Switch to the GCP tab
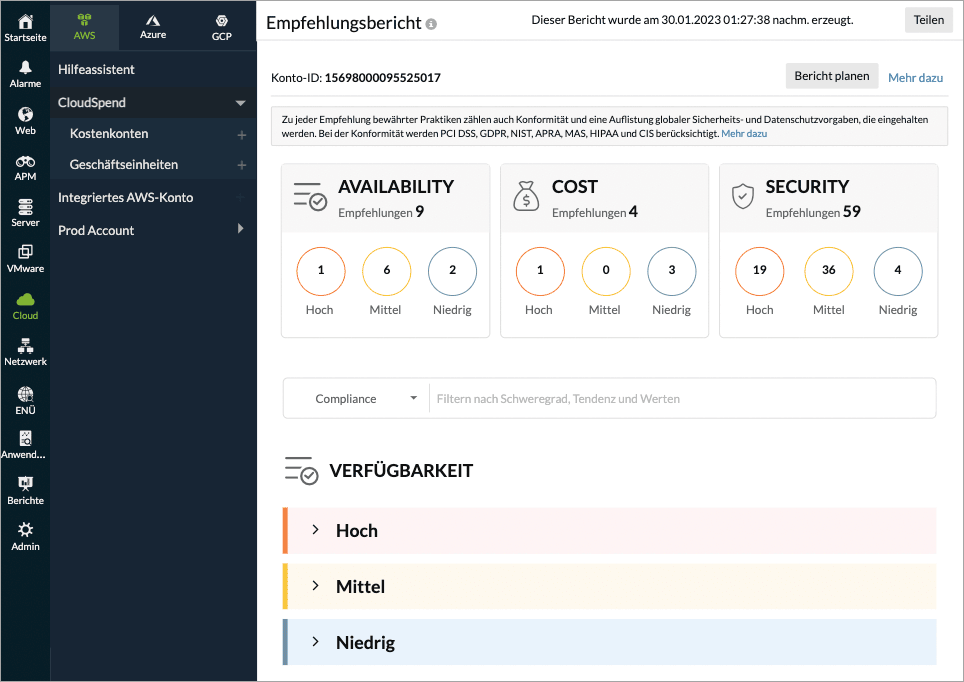This screenshot has height=682, width=964. [221, 27]
